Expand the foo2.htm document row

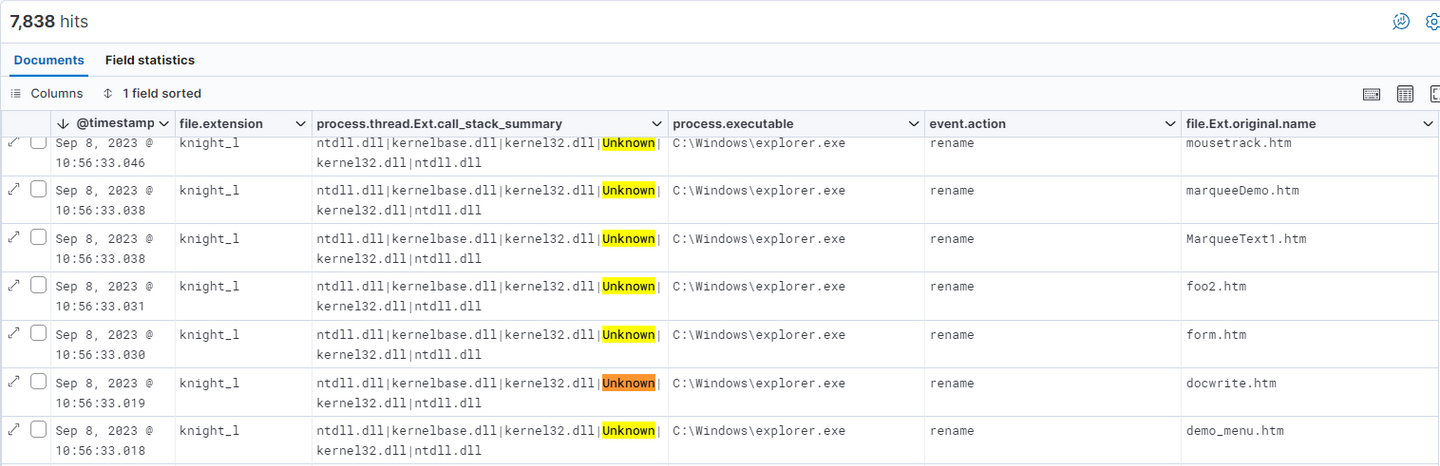[14, 285]
